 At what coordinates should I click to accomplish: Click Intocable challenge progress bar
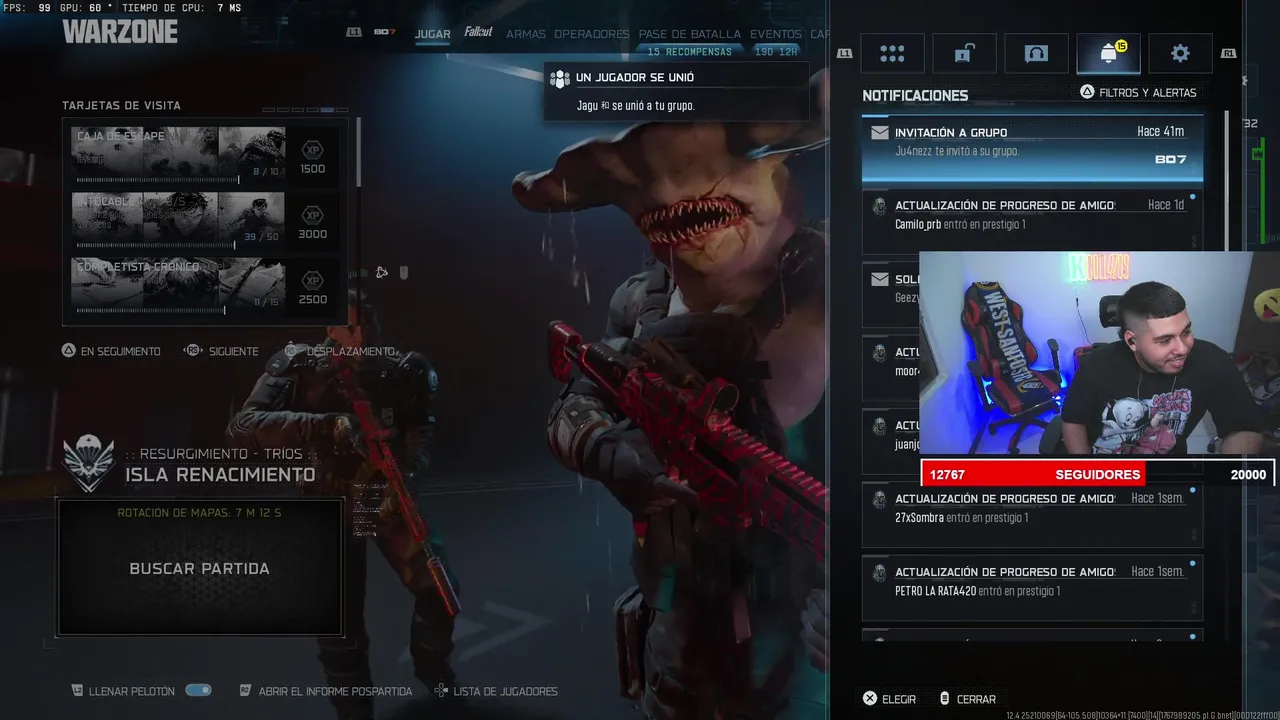click(x=156, y=245)
